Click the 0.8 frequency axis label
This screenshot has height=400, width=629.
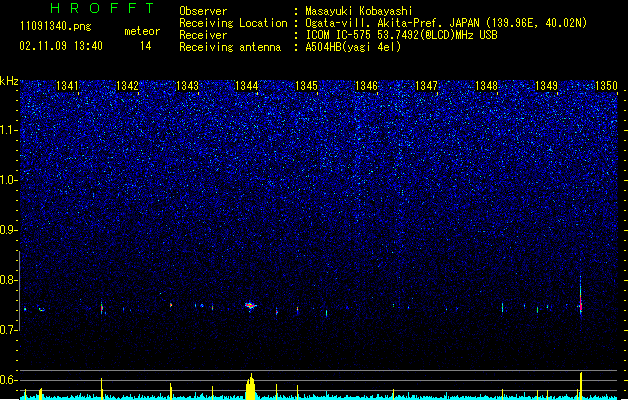click(8, 280)
